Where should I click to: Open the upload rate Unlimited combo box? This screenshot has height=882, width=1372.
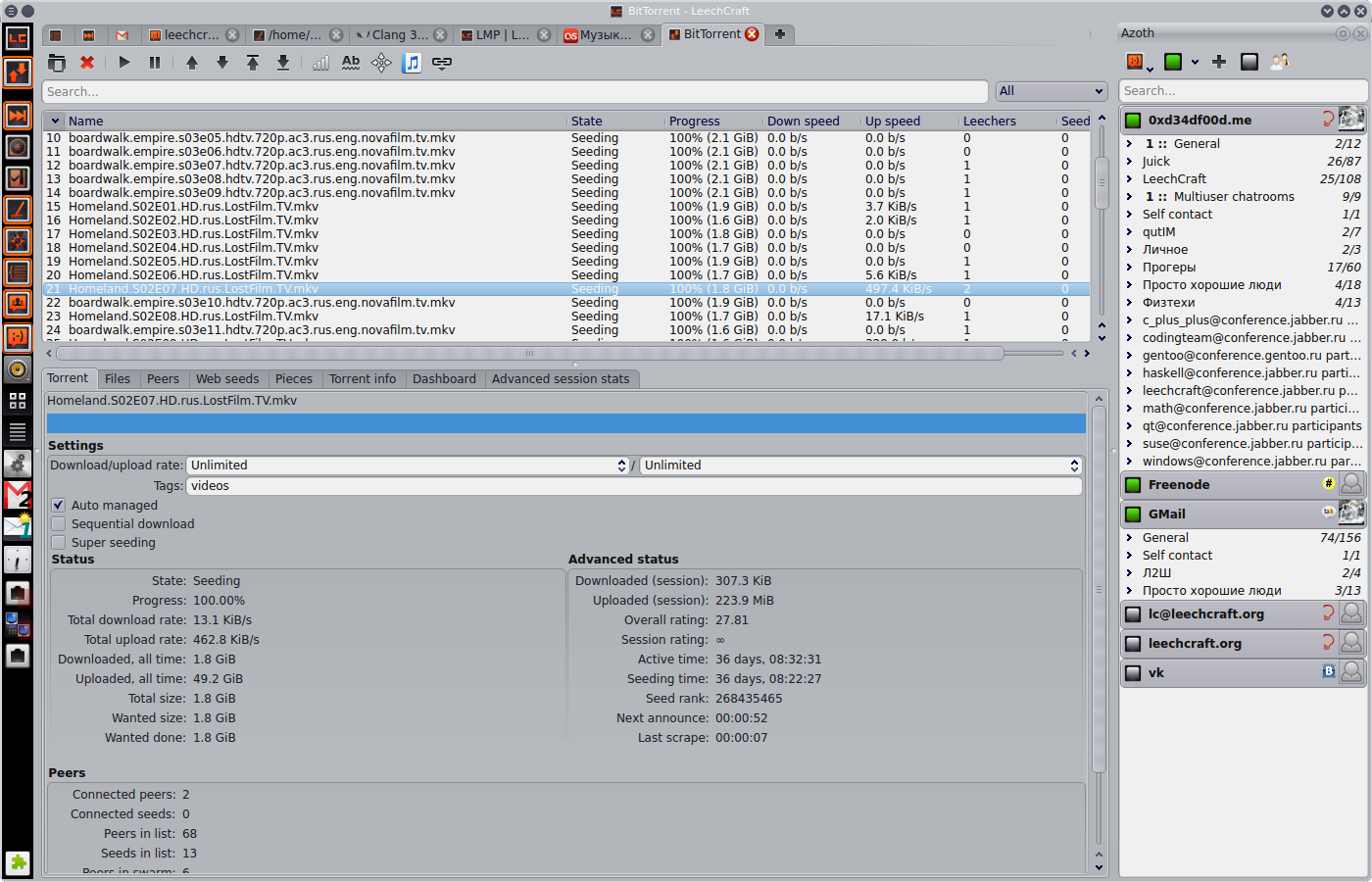coord(860,465)
